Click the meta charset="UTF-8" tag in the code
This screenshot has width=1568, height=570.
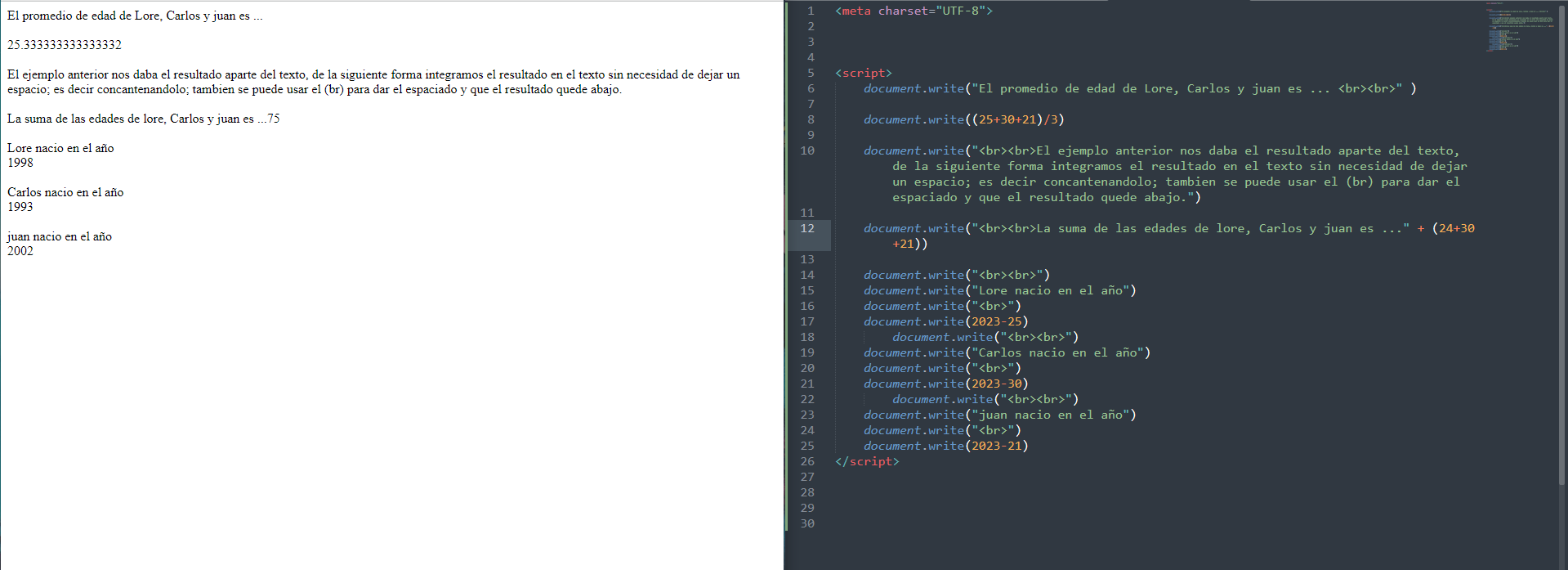pyautogui.click(x=914, y=11)
